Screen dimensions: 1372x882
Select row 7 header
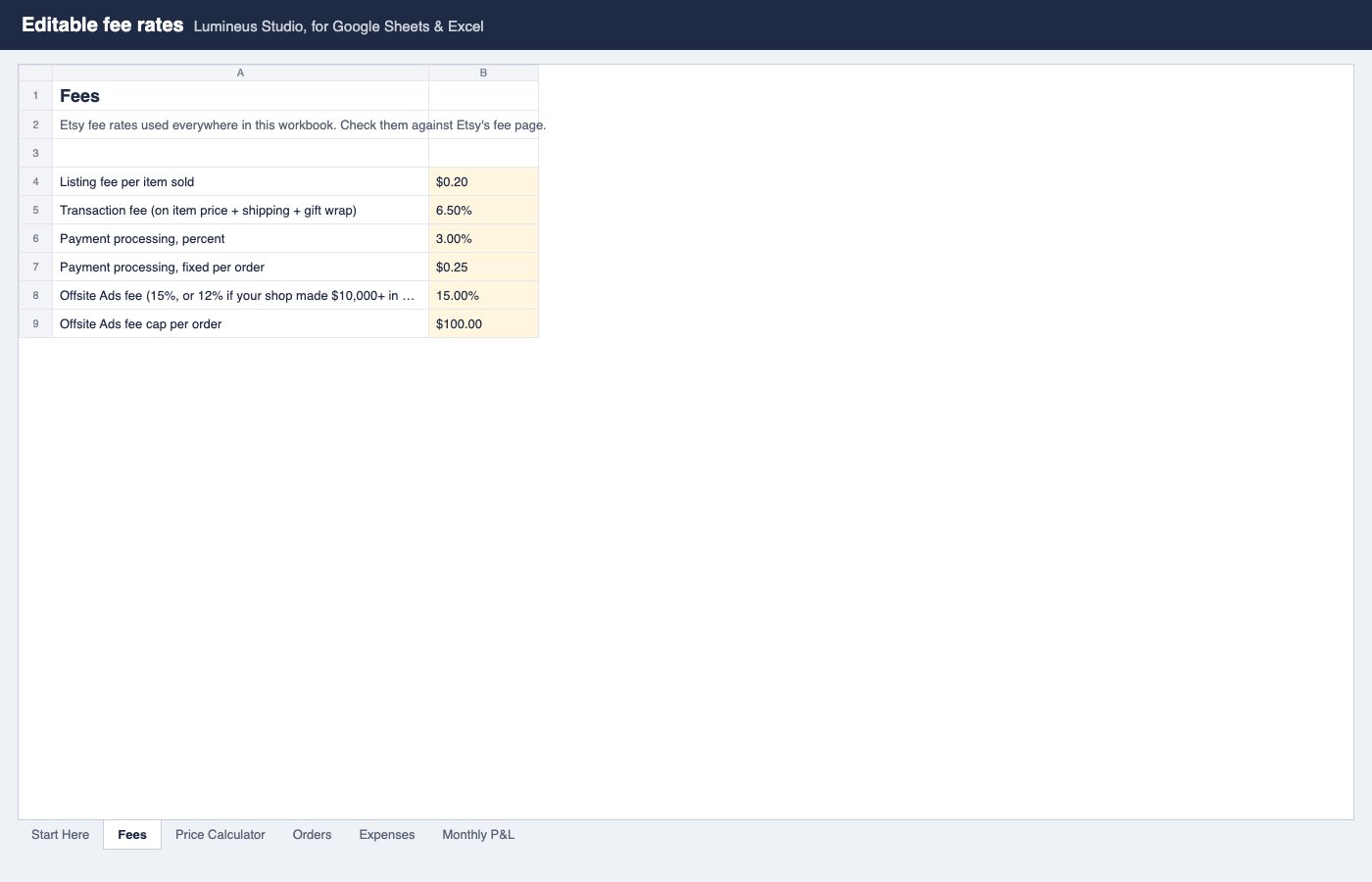(x=35, y=268)
